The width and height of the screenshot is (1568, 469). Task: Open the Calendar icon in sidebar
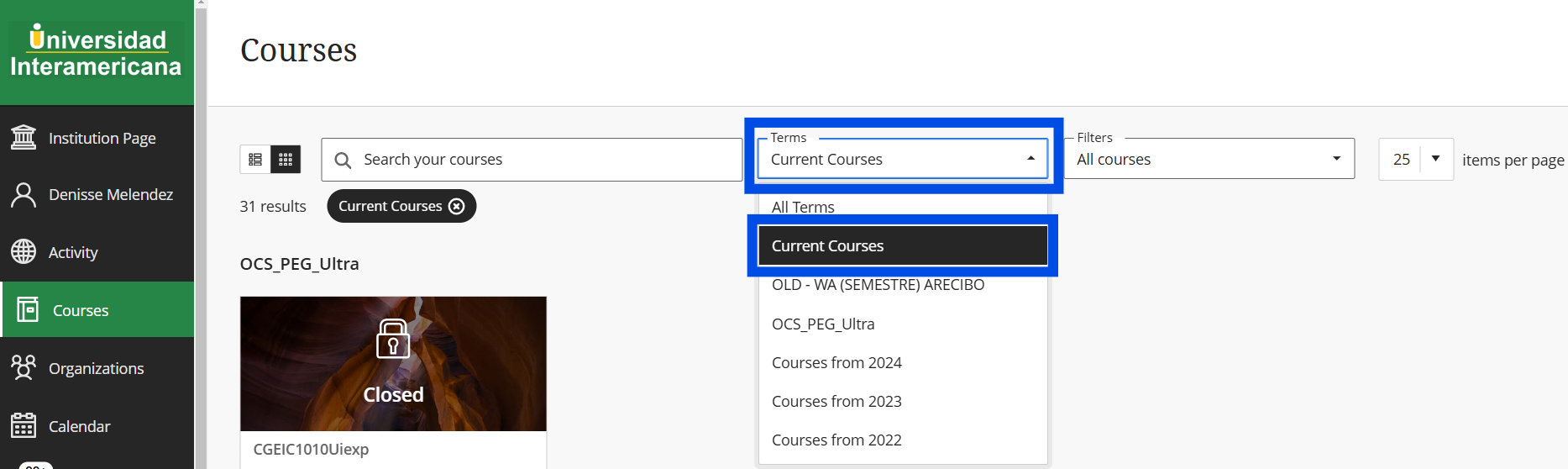tap(24, 425)
